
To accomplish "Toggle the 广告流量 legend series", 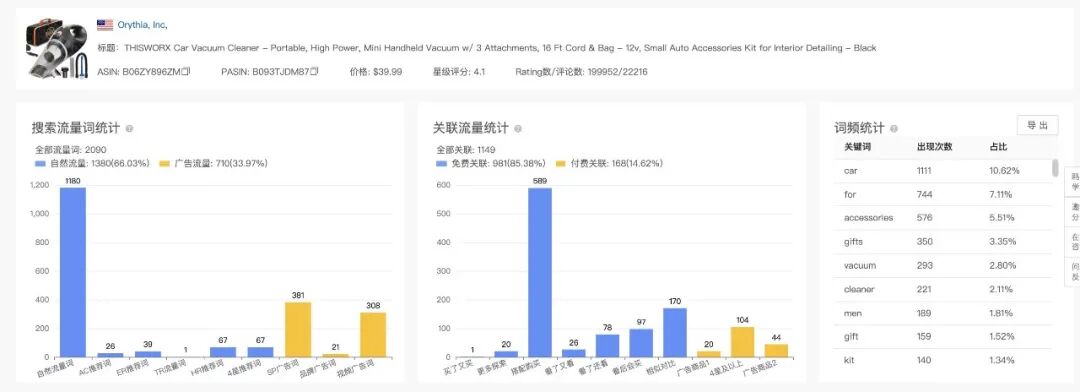I will pos(213,164).
